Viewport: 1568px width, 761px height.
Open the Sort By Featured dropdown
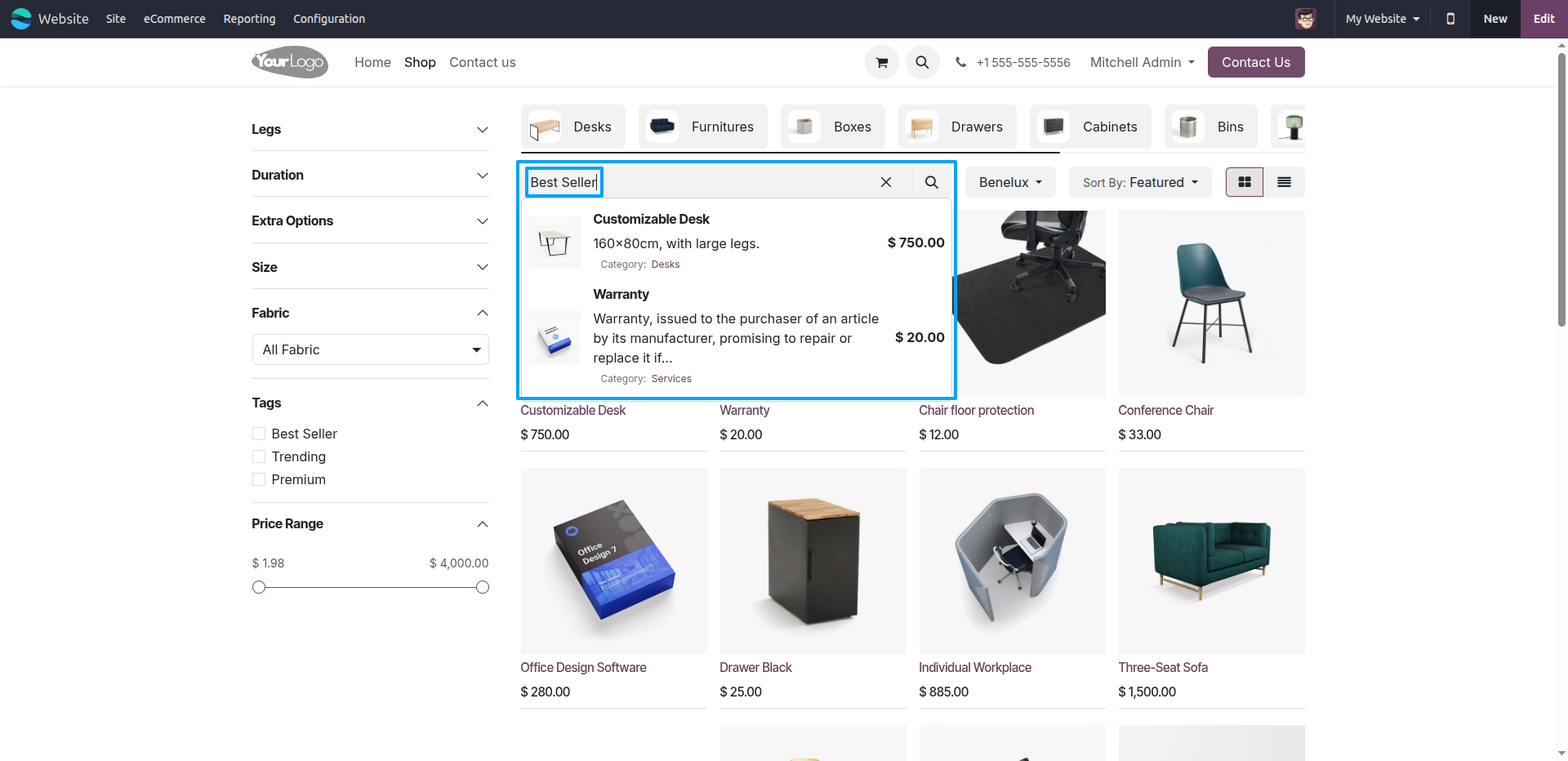[1141, 182]
